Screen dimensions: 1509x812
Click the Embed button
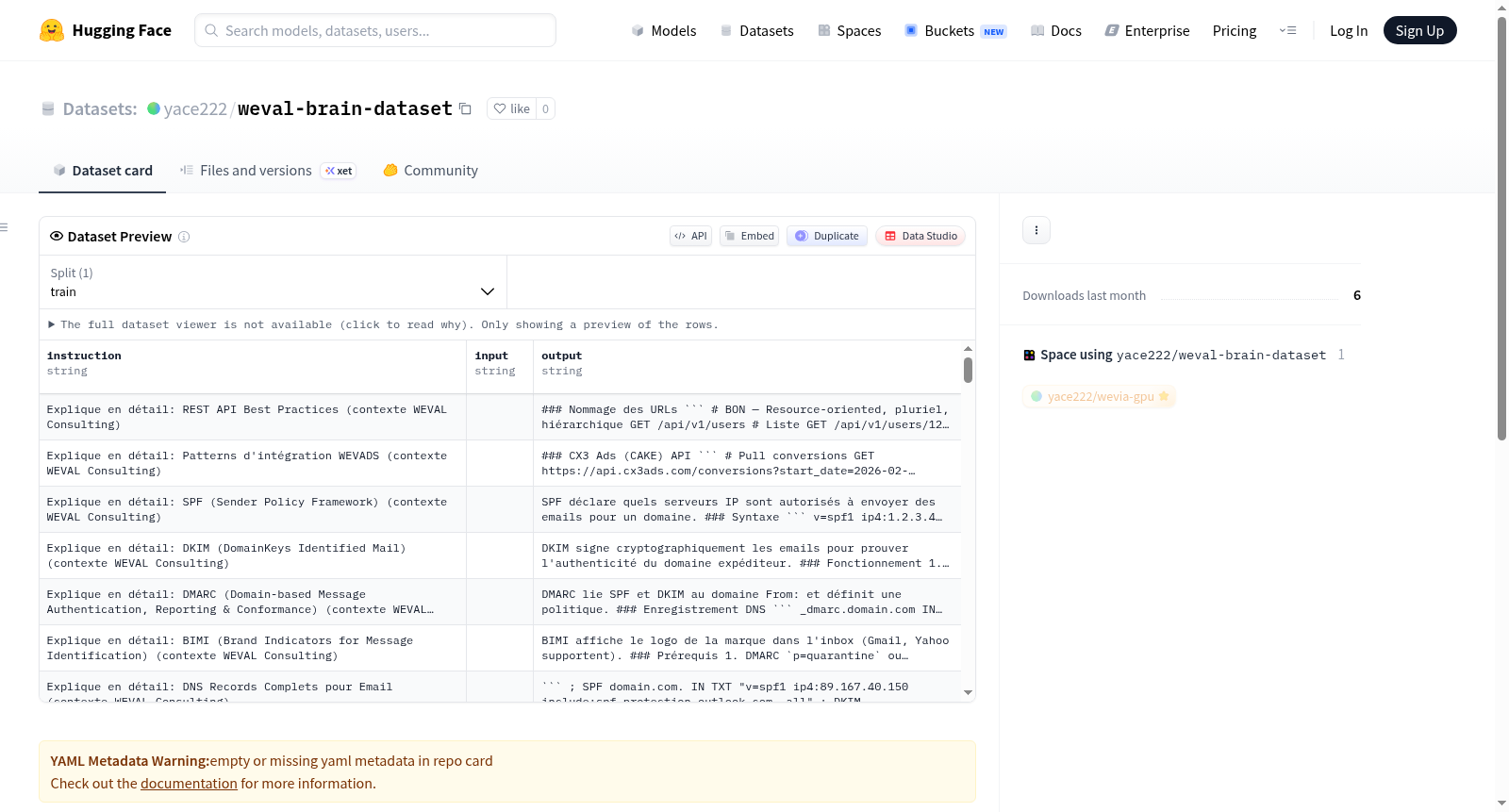tap(750, 236)
